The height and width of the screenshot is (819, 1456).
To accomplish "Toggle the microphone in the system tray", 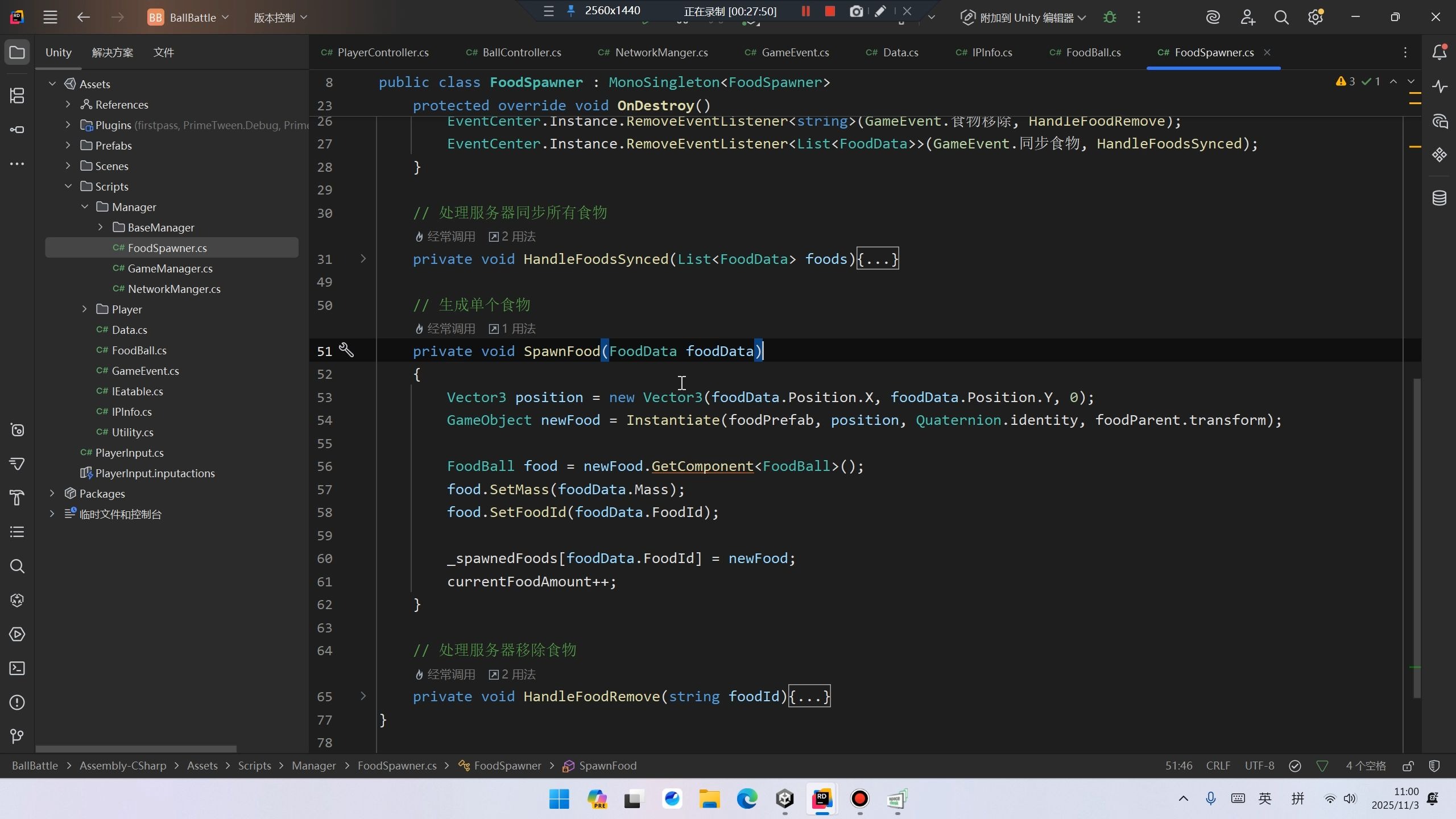I will 1210,799.
